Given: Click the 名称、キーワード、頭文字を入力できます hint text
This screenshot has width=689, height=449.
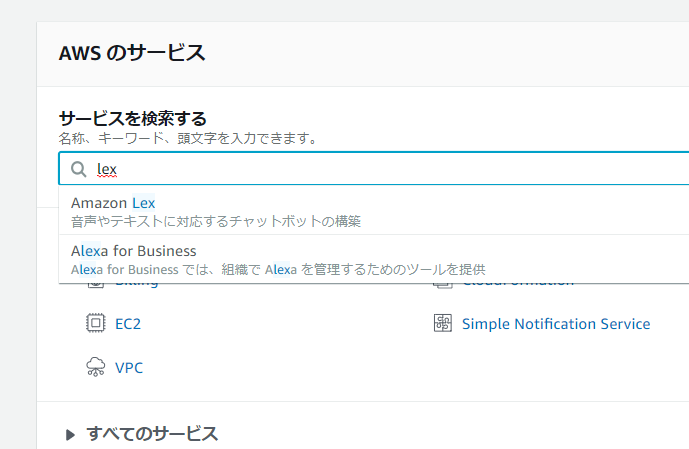Looking at the screenshot, I should (188, 139).
